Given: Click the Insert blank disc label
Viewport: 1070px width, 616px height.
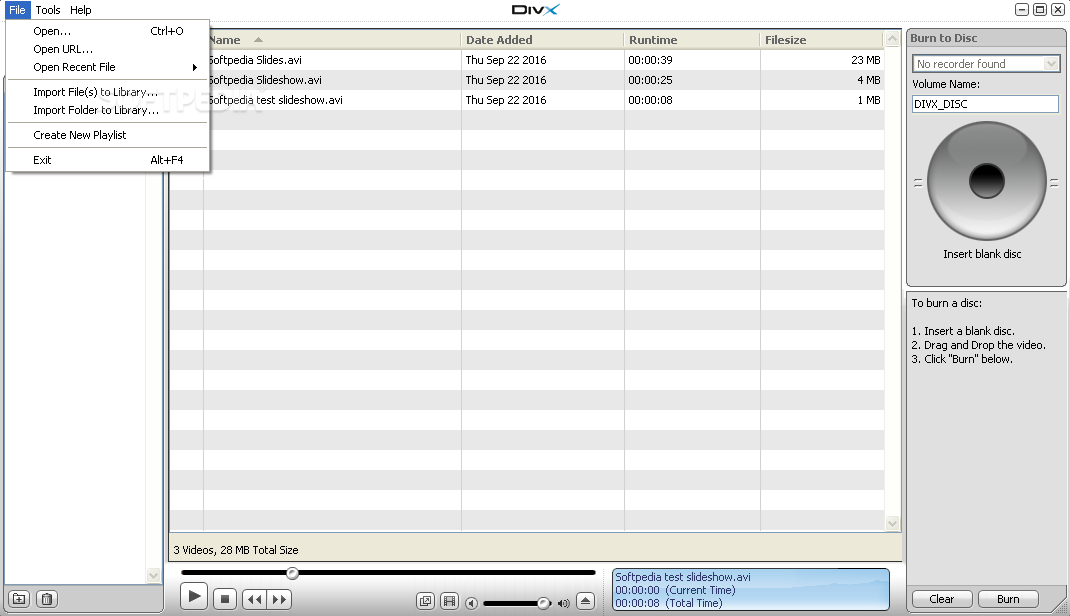Looking at the screenshot, I should (982, 254).
